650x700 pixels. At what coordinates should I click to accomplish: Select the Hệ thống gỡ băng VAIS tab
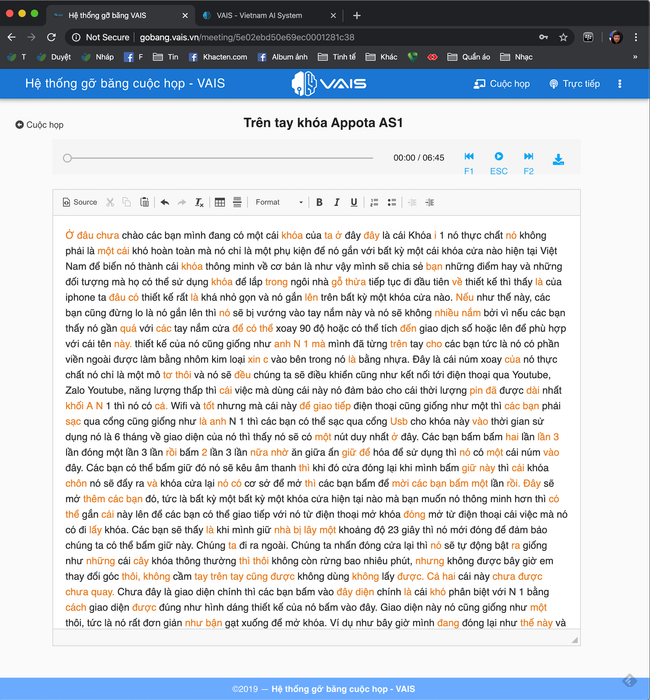[x=107, y=15]
